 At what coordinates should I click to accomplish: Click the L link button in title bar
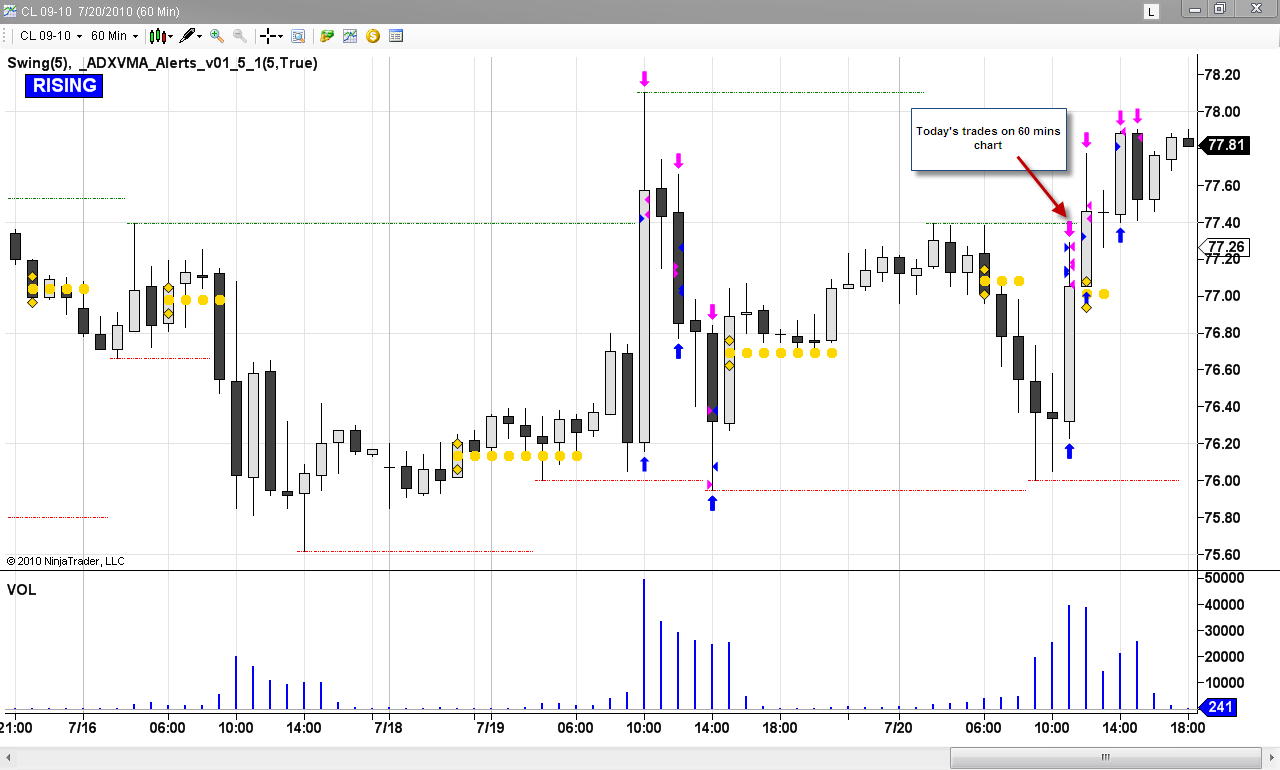pyautogui.click(x=1152, y=11)
